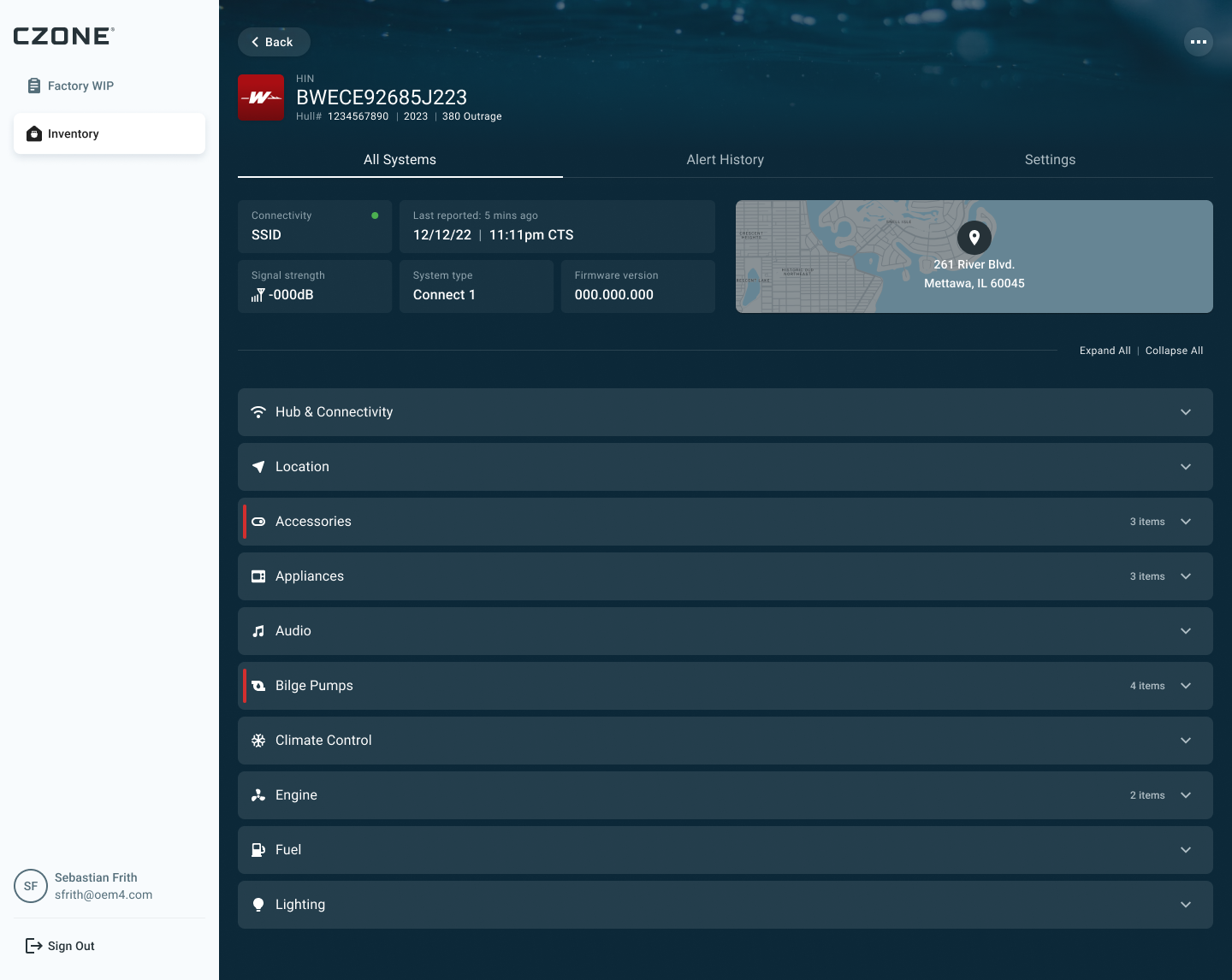Viewport: 1232px width, 980px height.
Task: Expand the Accessories section chevron
Action: tap(1186, 522)
